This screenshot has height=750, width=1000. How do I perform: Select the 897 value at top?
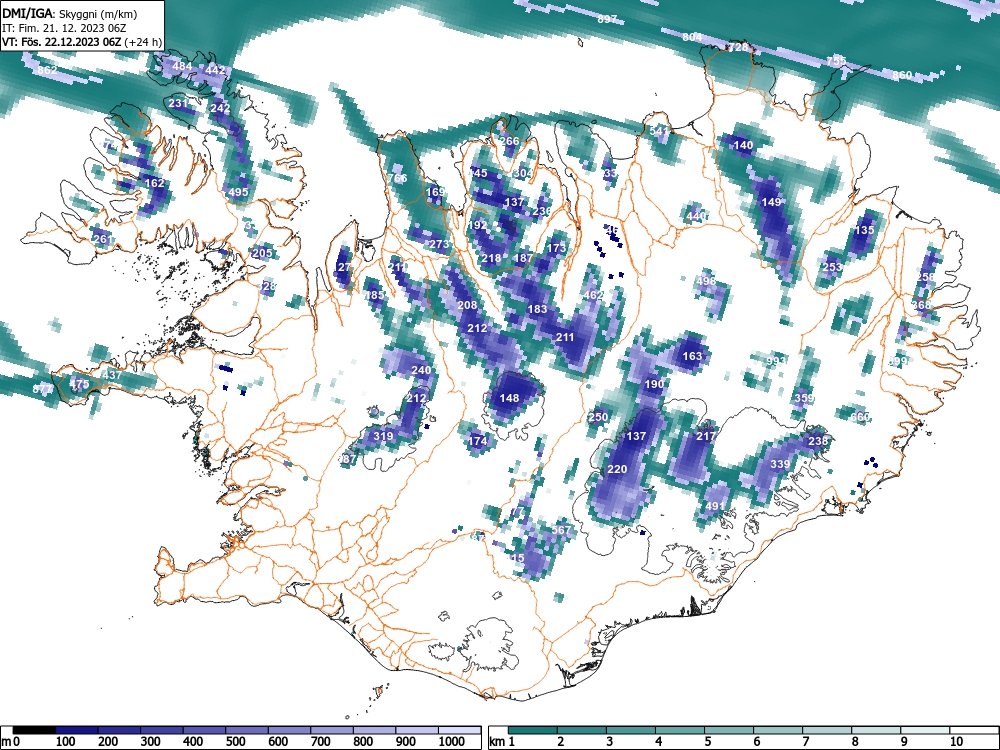(x=607, y=19)
